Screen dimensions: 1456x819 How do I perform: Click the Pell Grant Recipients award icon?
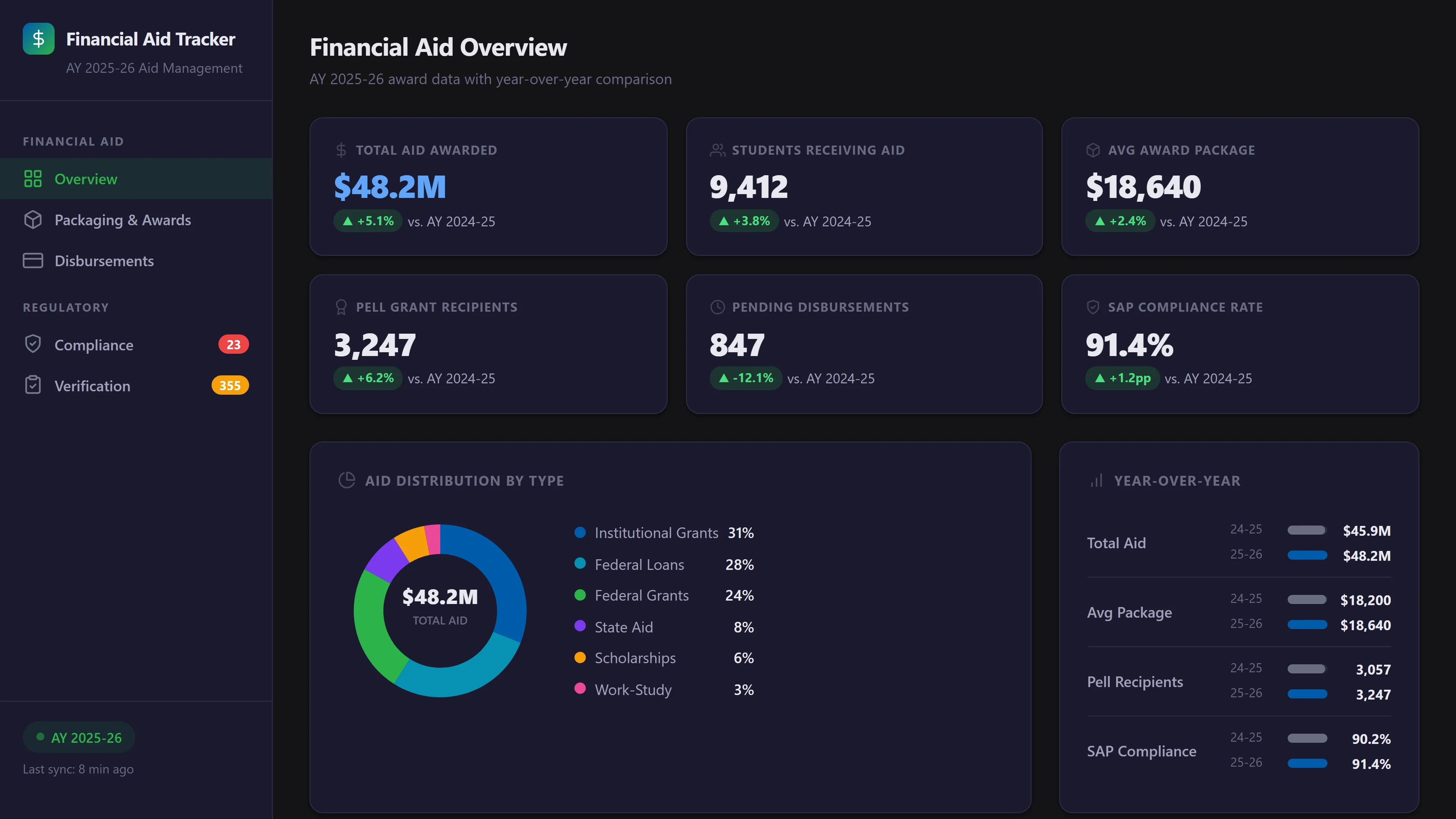point(341,307)
